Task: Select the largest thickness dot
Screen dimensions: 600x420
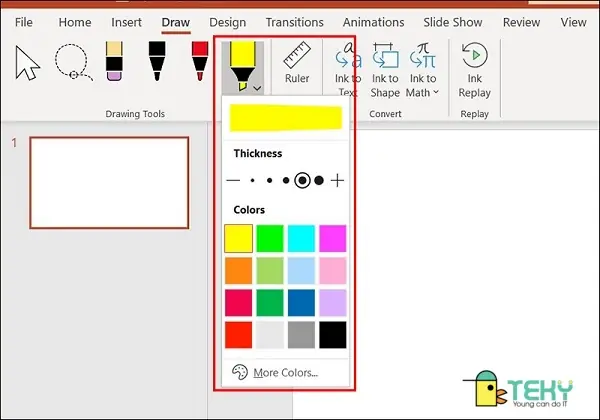Action: click(319, 180)
